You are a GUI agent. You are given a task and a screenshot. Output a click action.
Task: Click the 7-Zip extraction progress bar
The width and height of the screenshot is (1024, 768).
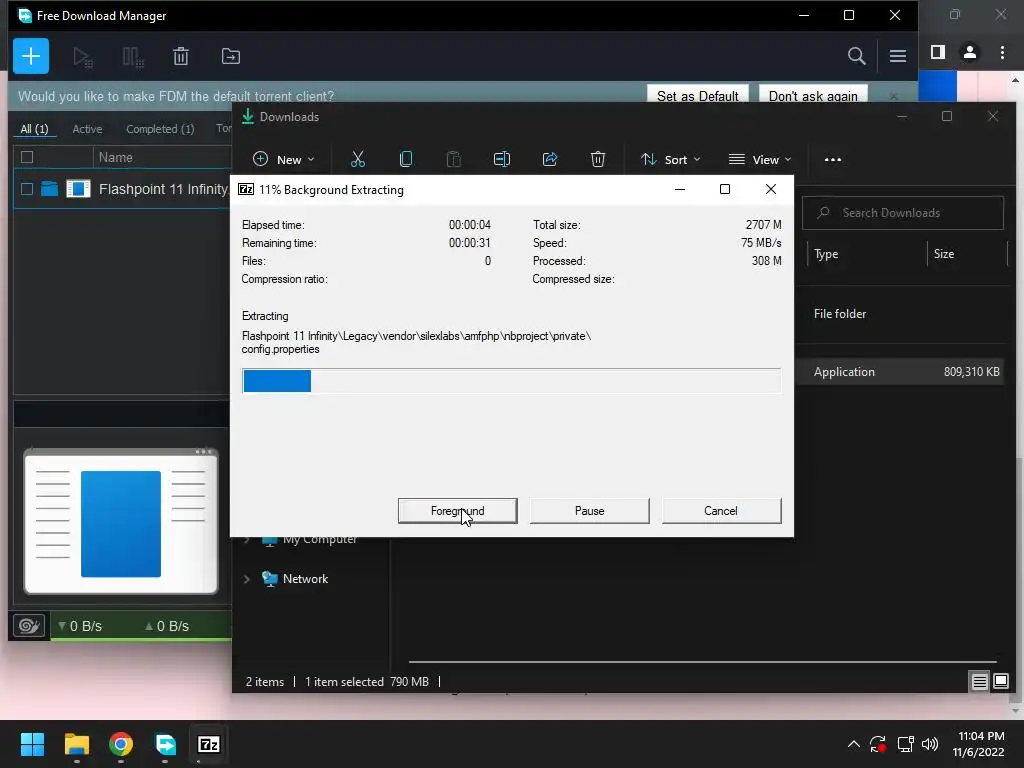coord(511,381)
